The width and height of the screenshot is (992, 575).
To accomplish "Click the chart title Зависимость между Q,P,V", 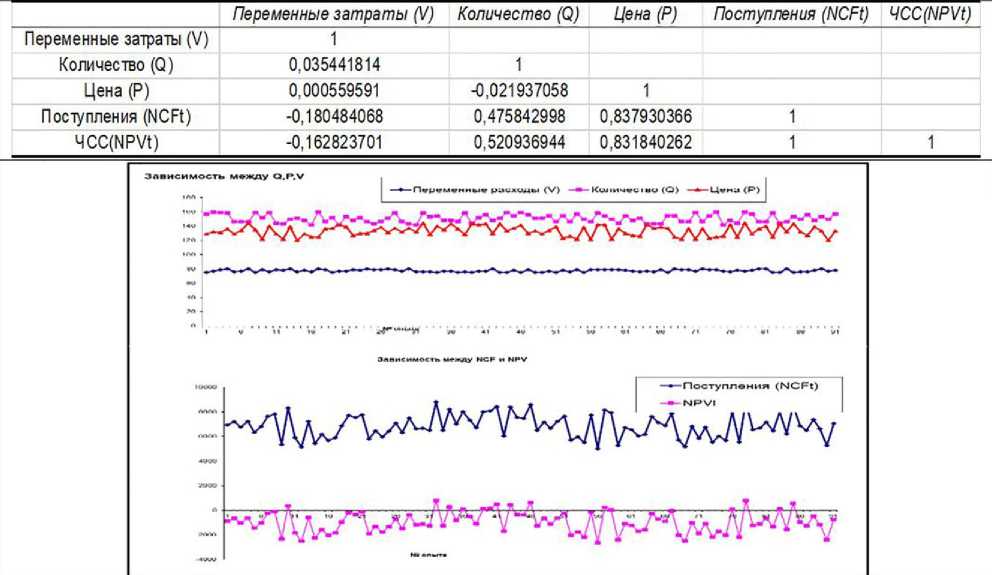I will pyautogui.click(x=204, y=176).
